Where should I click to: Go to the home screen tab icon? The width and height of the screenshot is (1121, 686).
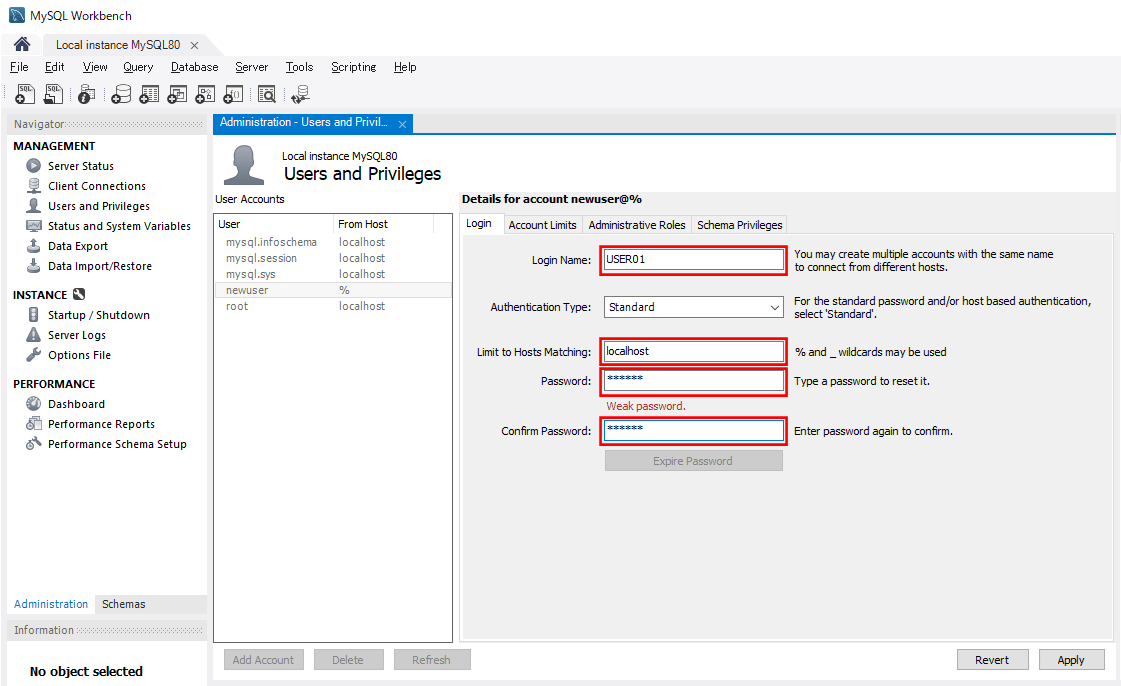tap(21, 45)
